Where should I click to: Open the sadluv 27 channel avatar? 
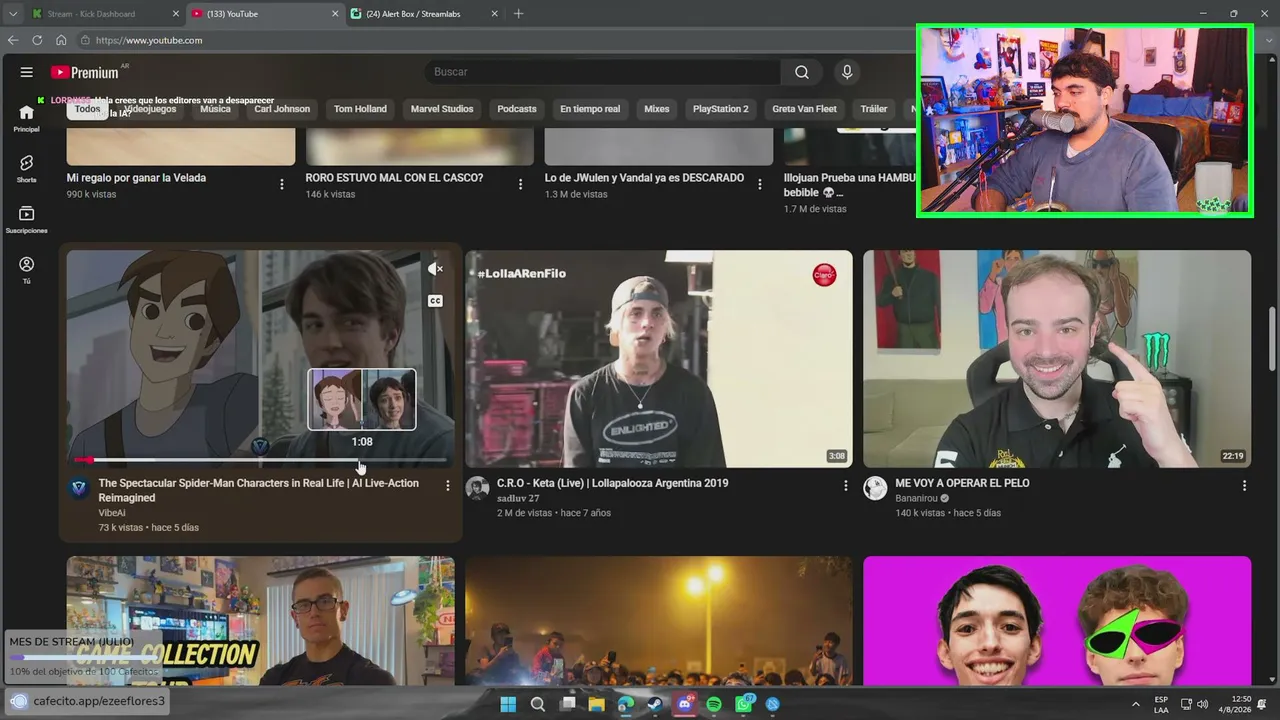478,488
